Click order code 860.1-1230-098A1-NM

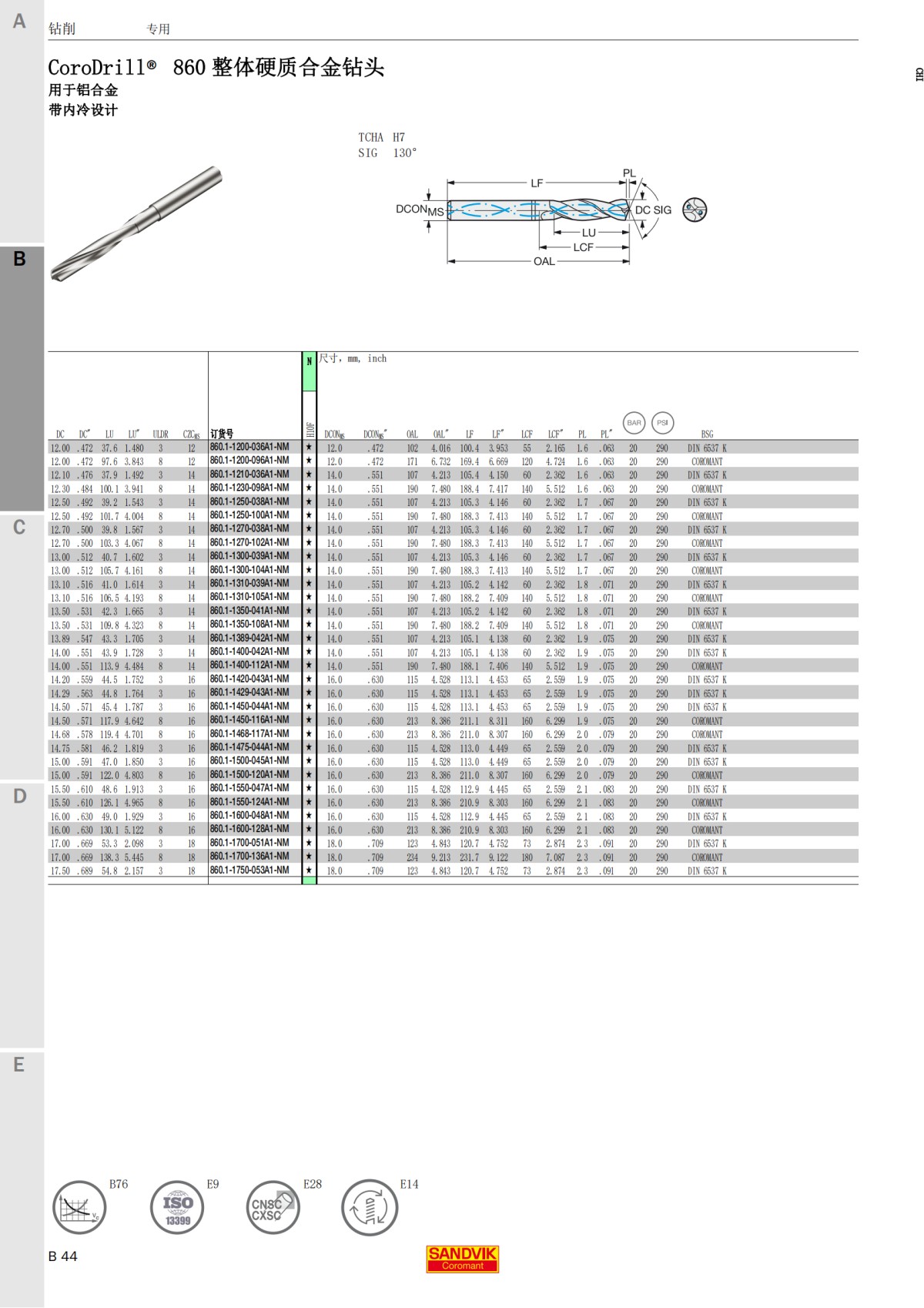(x=249, y=488)
